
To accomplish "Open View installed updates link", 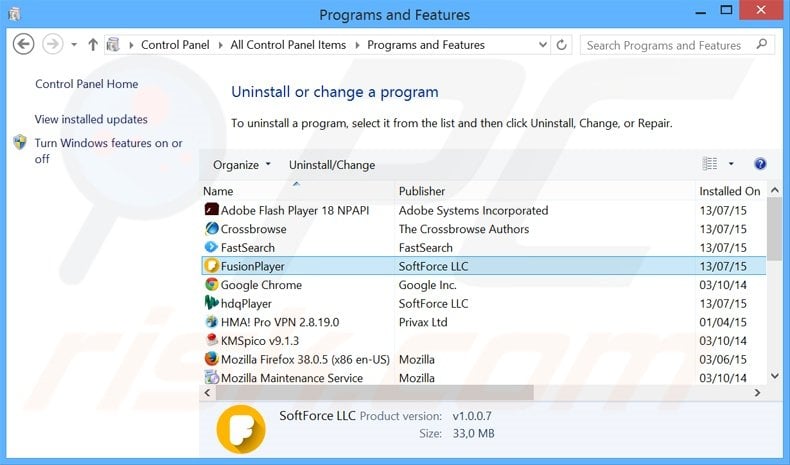I will [91, 119].
